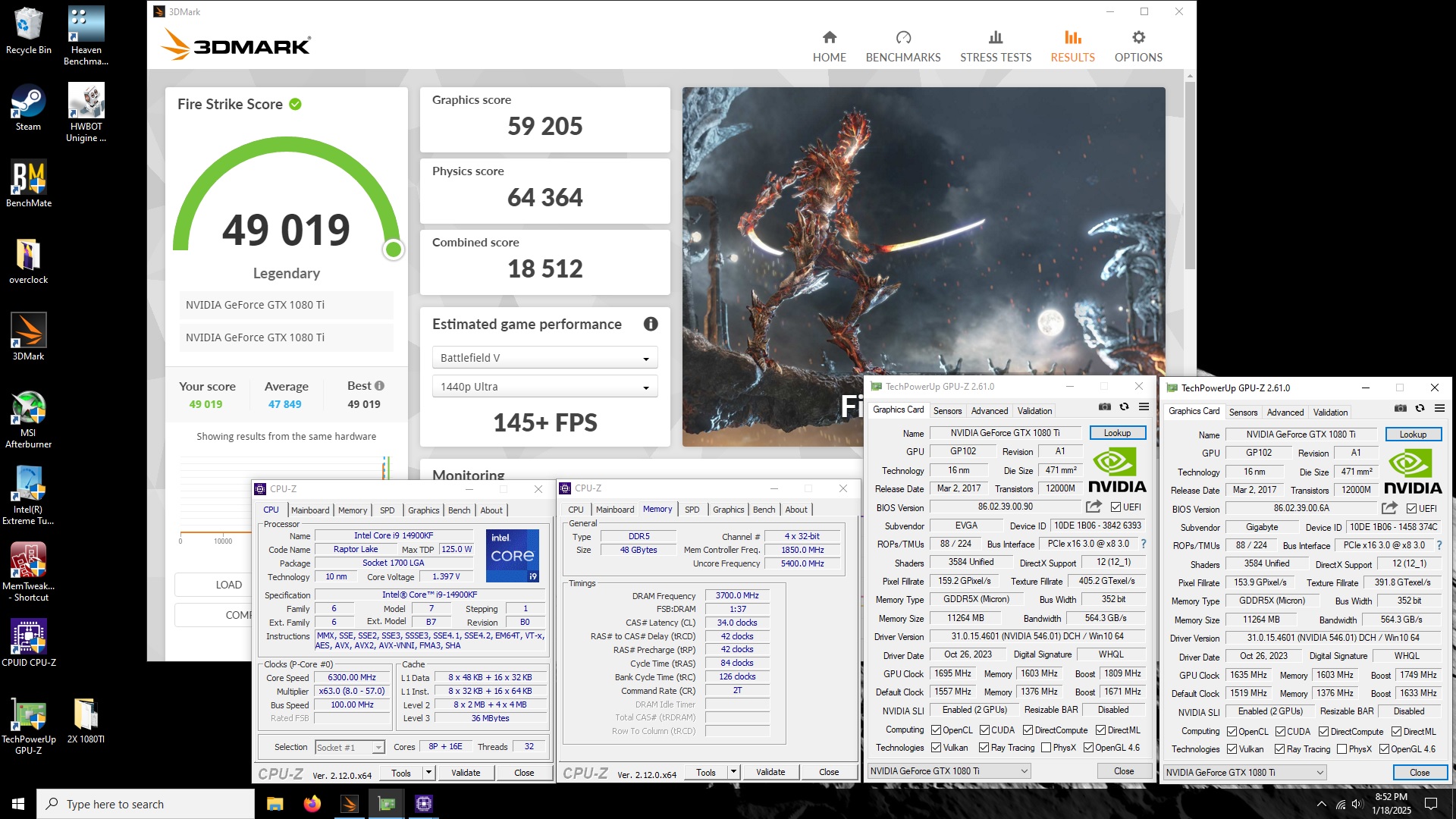Open Firefox from the taskbar
This screenshot has width=1456, height=819.
[x=312, y=804]
